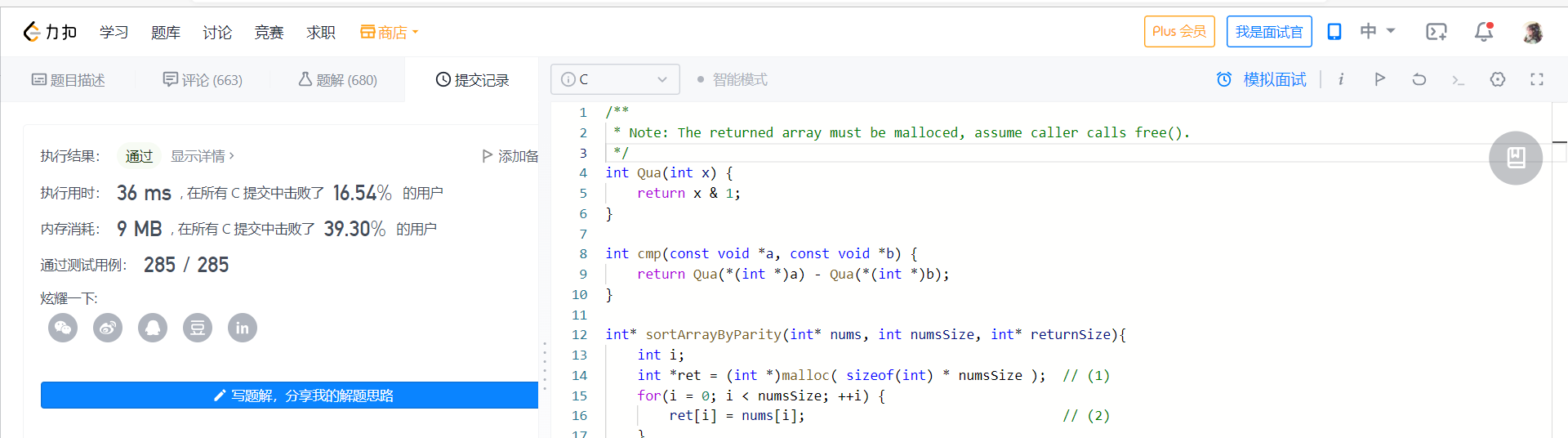Viewport: 1568px width, 438px height.
Task: Click the playground terminal-plus icon in header
Action: coord(1436,32)
